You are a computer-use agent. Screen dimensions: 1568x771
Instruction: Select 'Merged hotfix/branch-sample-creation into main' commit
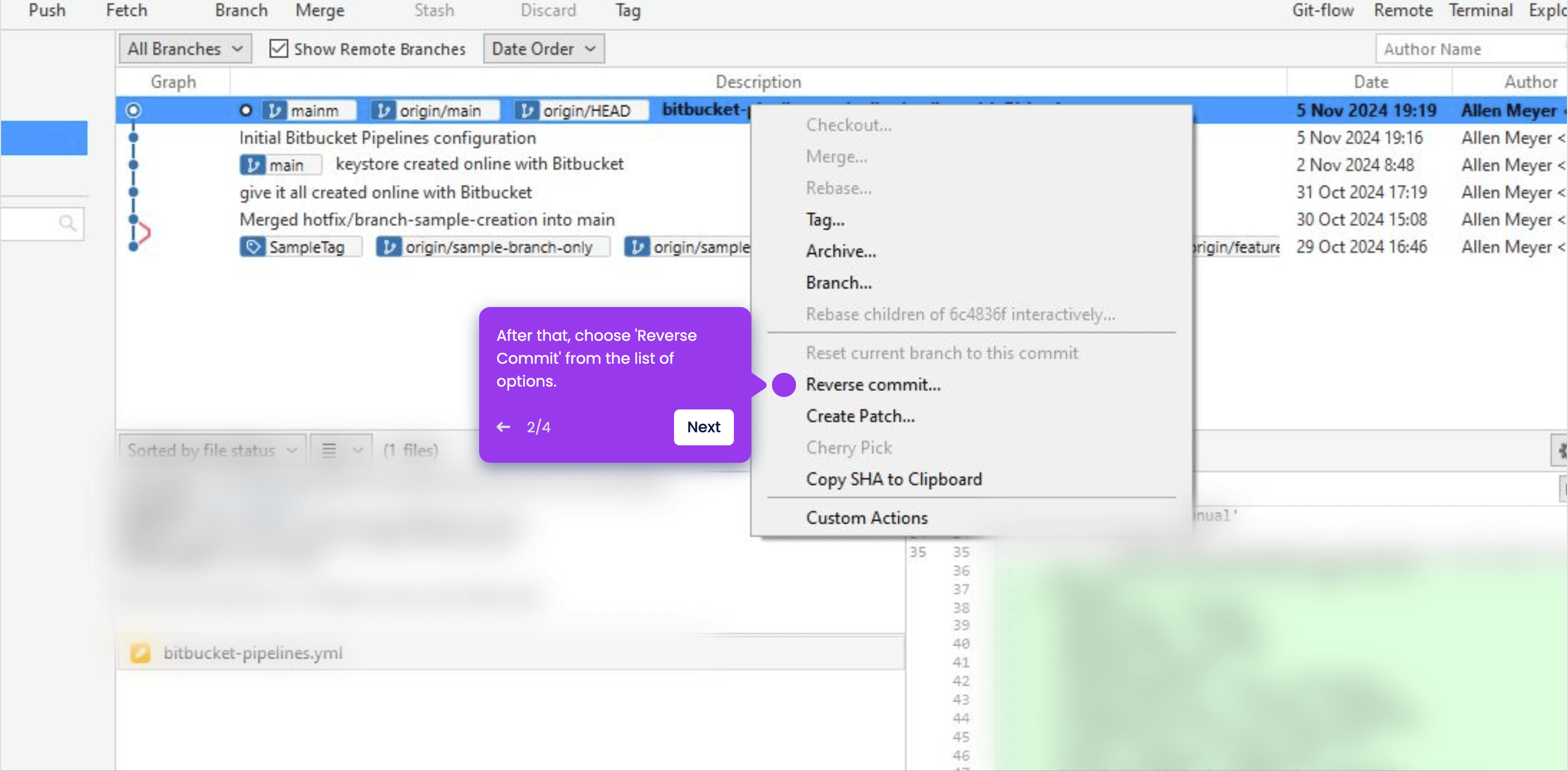(x=427, y=219)
